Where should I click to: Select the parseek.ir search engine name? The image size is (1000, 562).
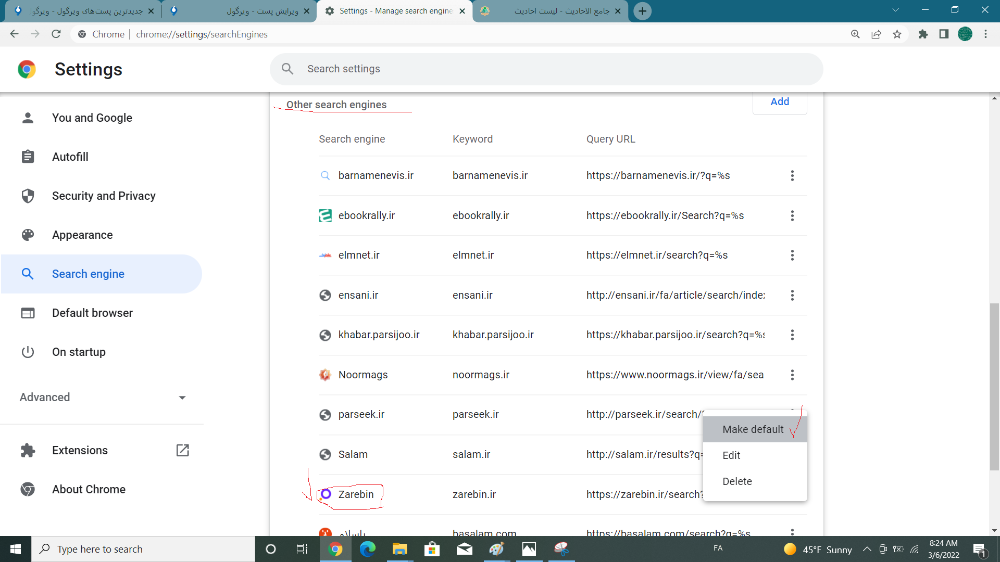[x=362, y=415]
